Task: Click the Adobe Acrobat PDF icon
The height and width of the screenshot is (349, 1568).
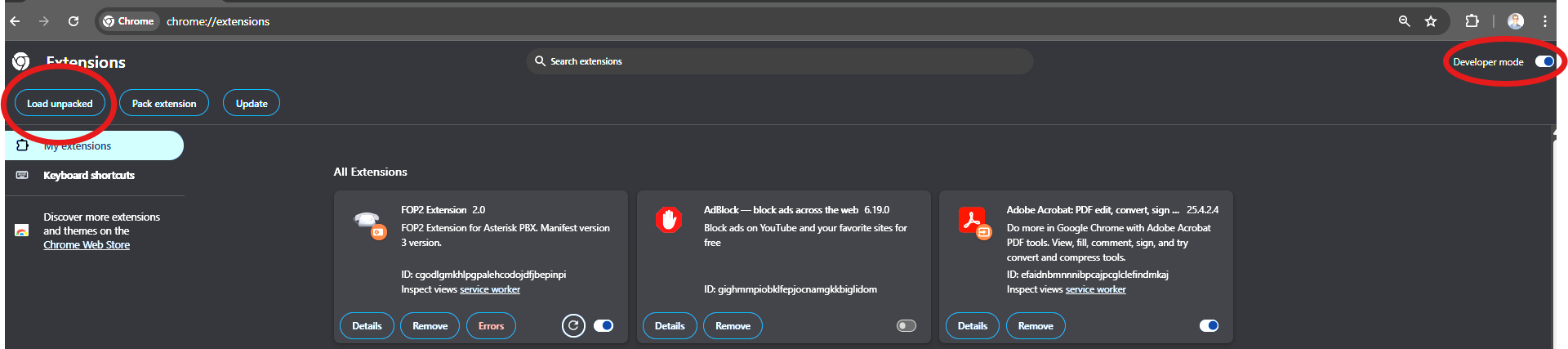Action: pos(973,221)
